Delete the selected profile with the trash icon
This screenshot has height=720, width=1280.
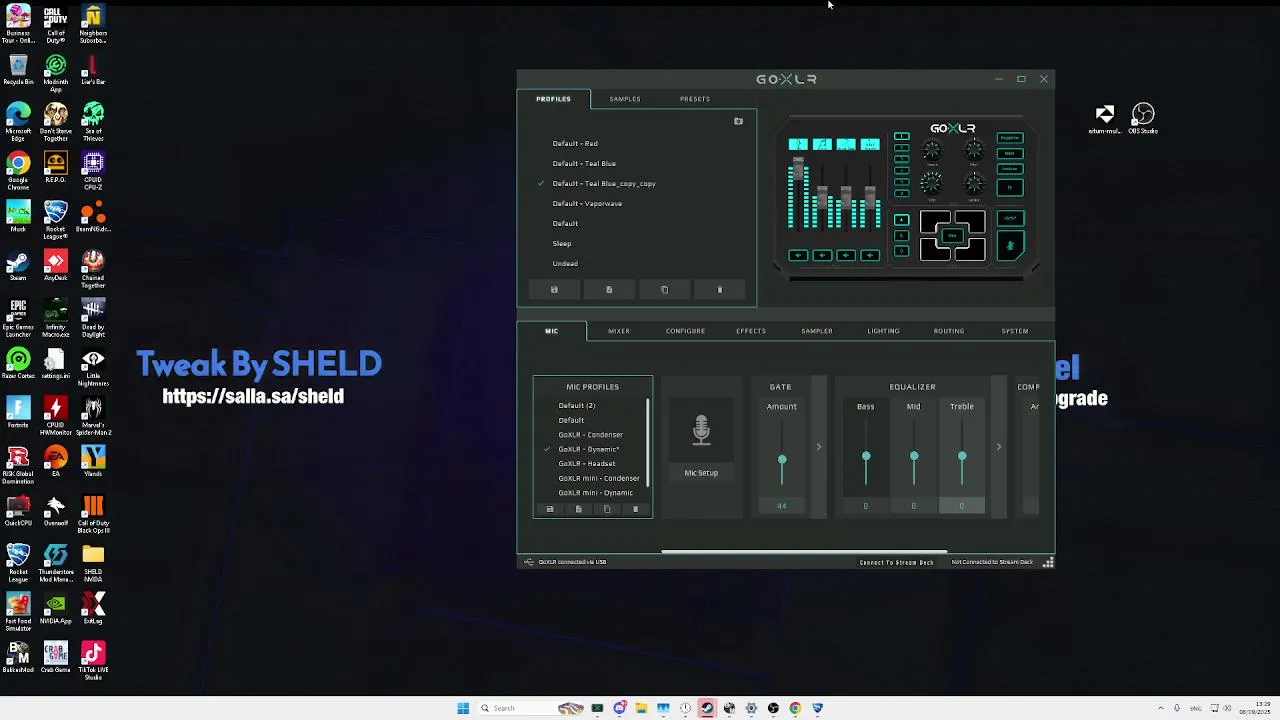pos(720,290)
